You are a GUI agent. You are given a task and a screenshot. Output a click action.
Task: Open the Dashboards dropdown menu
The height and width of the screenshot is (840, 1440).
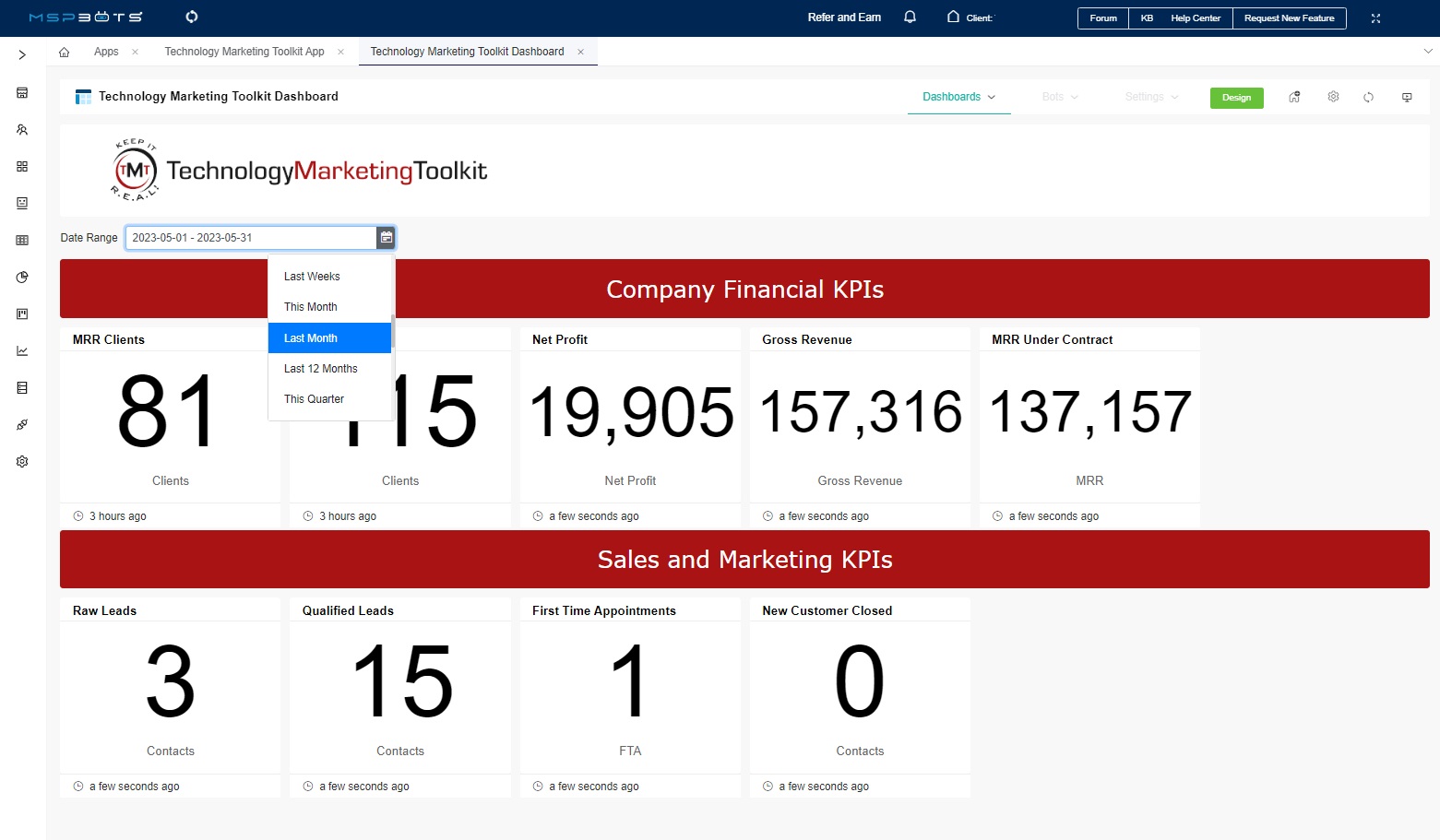[959, 97]
